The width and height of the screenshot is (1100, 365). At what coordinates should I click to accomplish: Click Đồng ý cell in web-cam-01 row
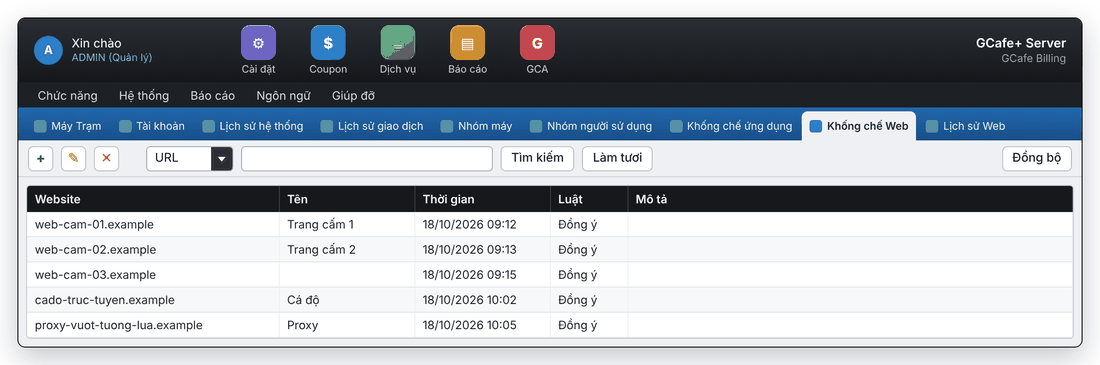click(x=589, y=225)
